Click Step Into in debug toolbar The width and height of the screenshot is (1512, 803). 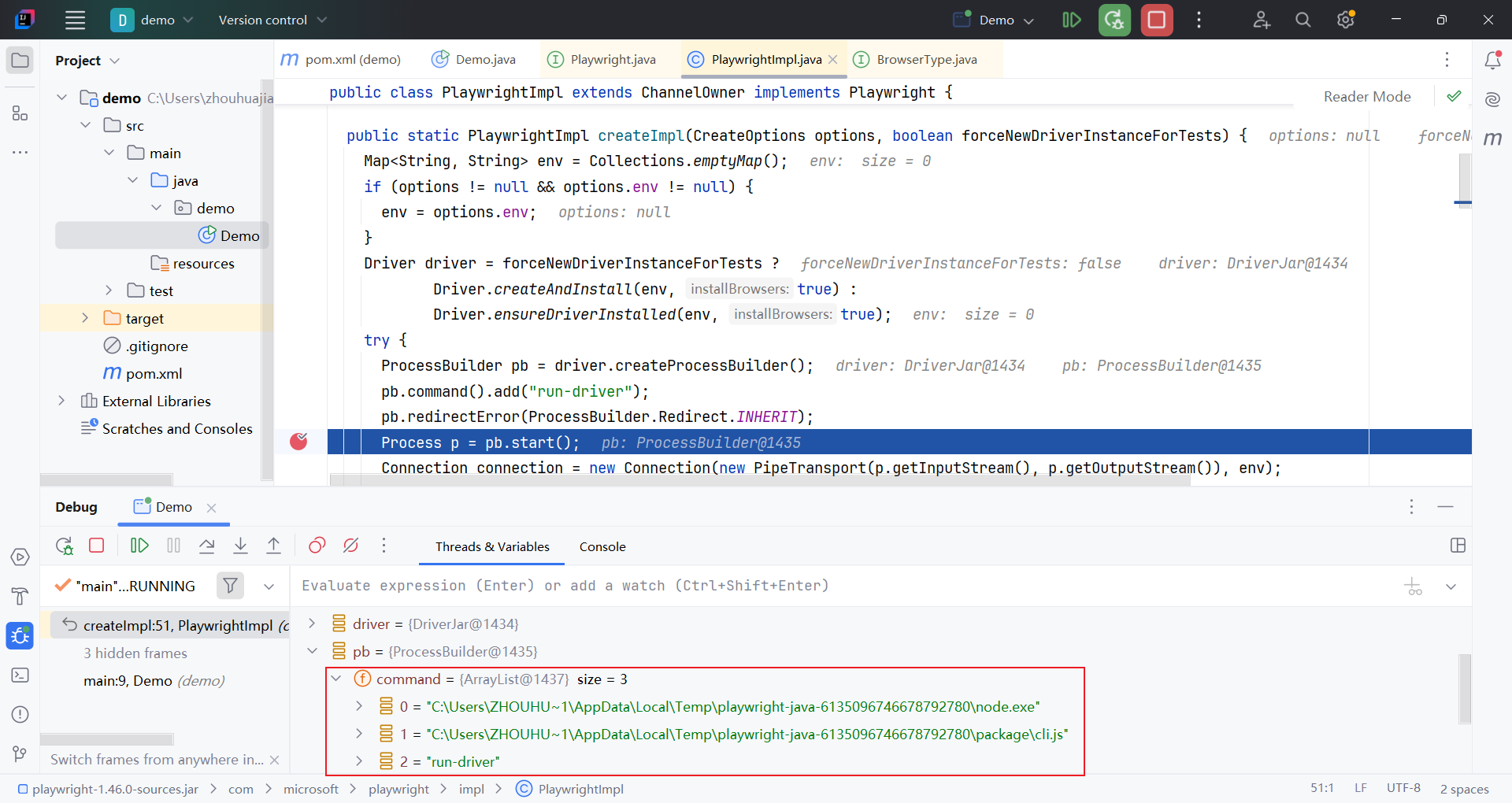241,546
